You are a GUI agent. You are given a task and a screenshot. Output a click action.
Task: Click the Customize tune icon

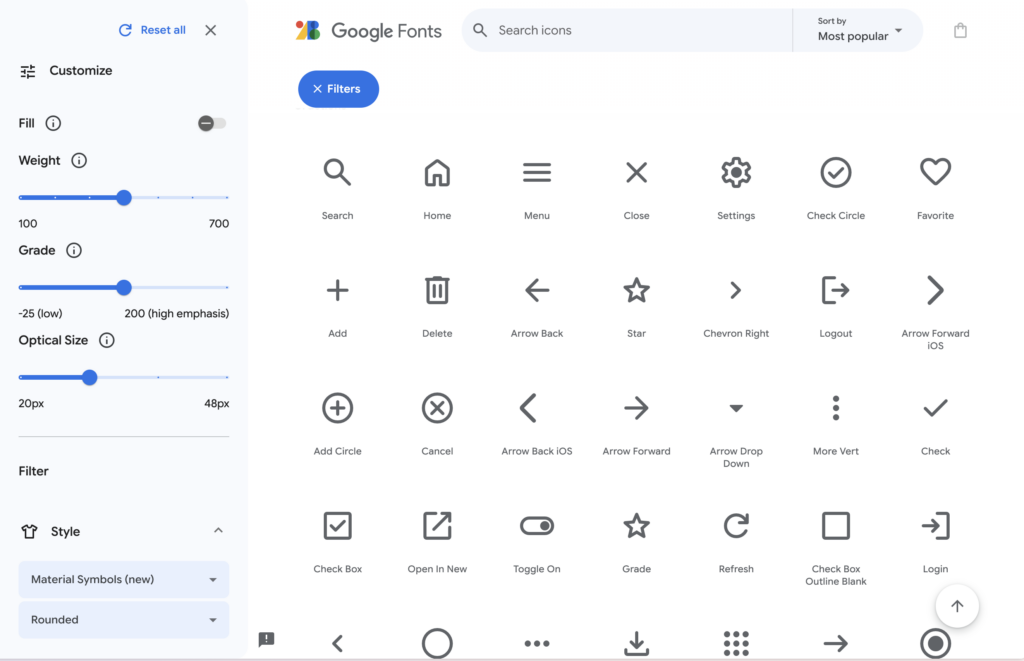coord(27,71)
